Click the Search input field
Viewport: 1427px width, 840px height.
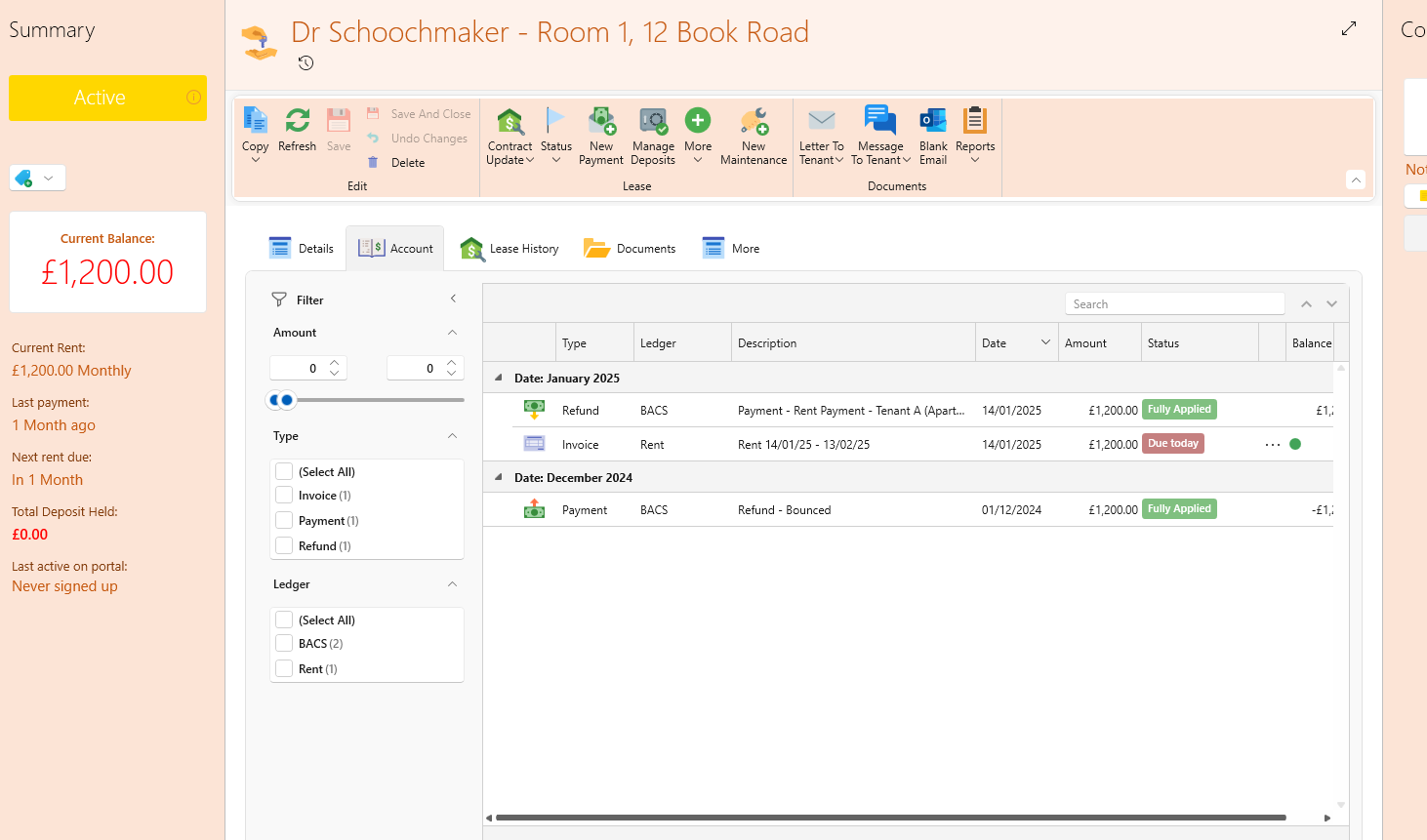(1174, 304)
